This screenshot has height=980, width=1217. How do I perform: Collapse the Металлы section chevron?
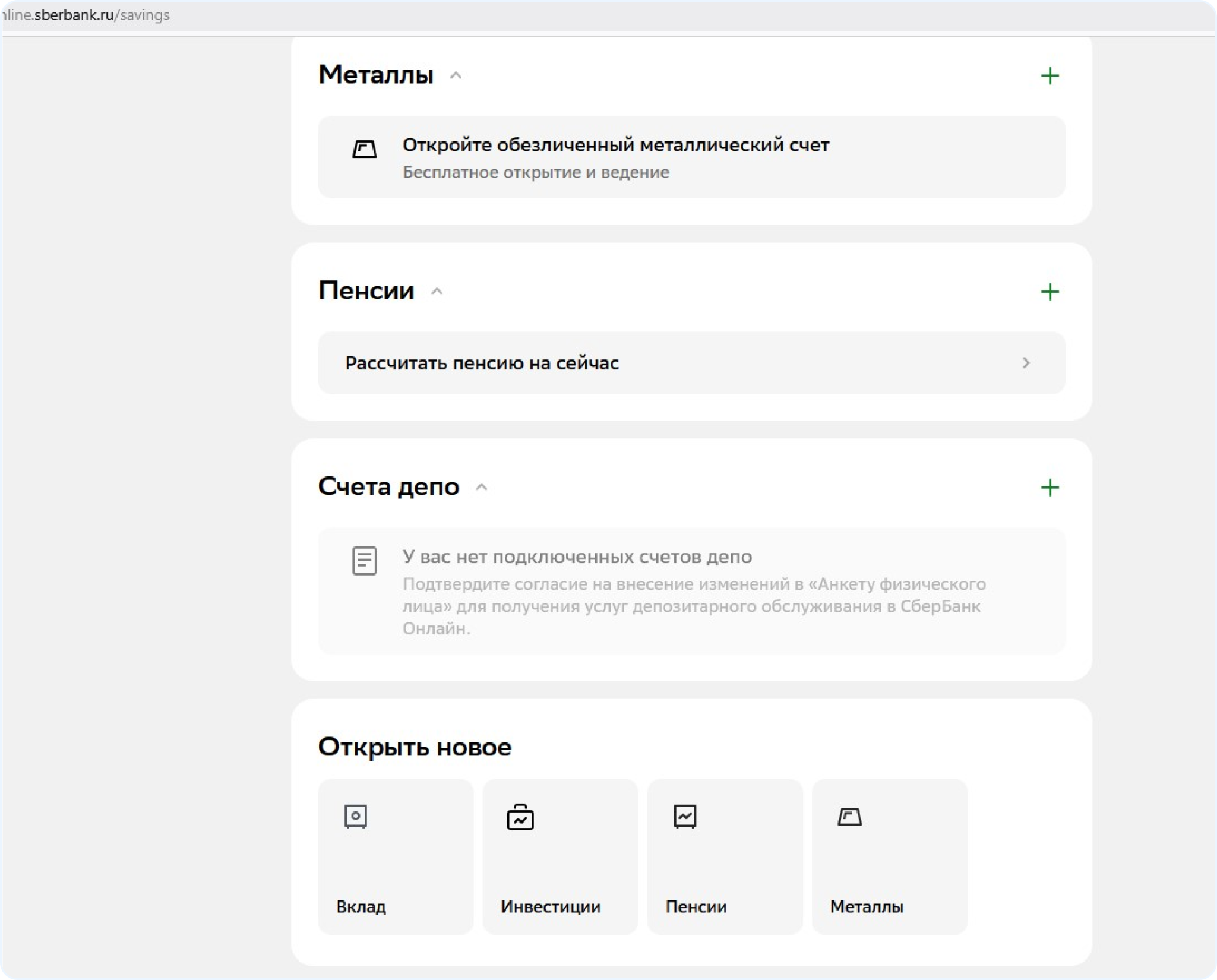[456, 75]
